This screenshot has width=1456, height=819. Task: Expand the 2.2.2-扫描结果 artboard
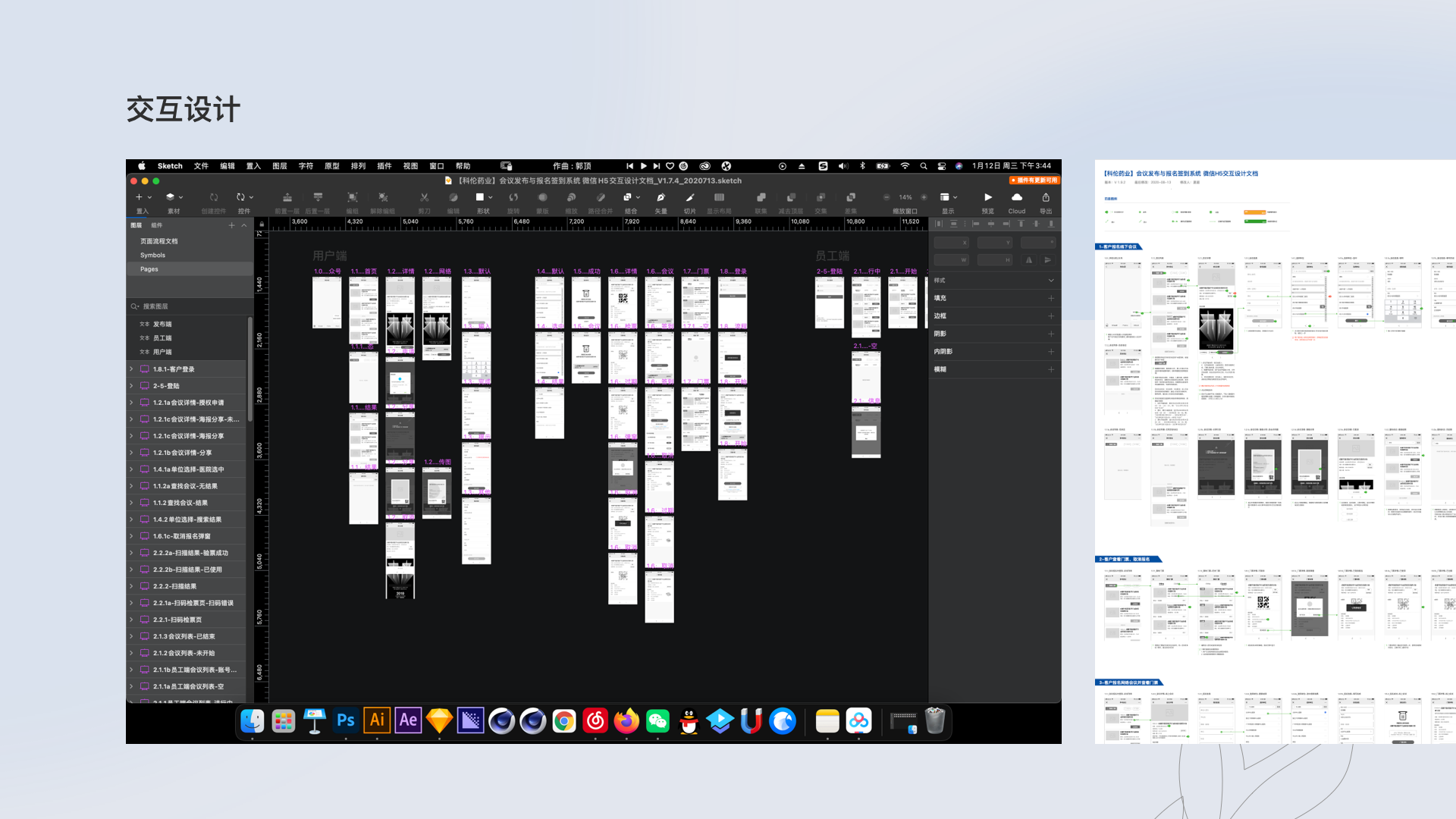[131, 586]
